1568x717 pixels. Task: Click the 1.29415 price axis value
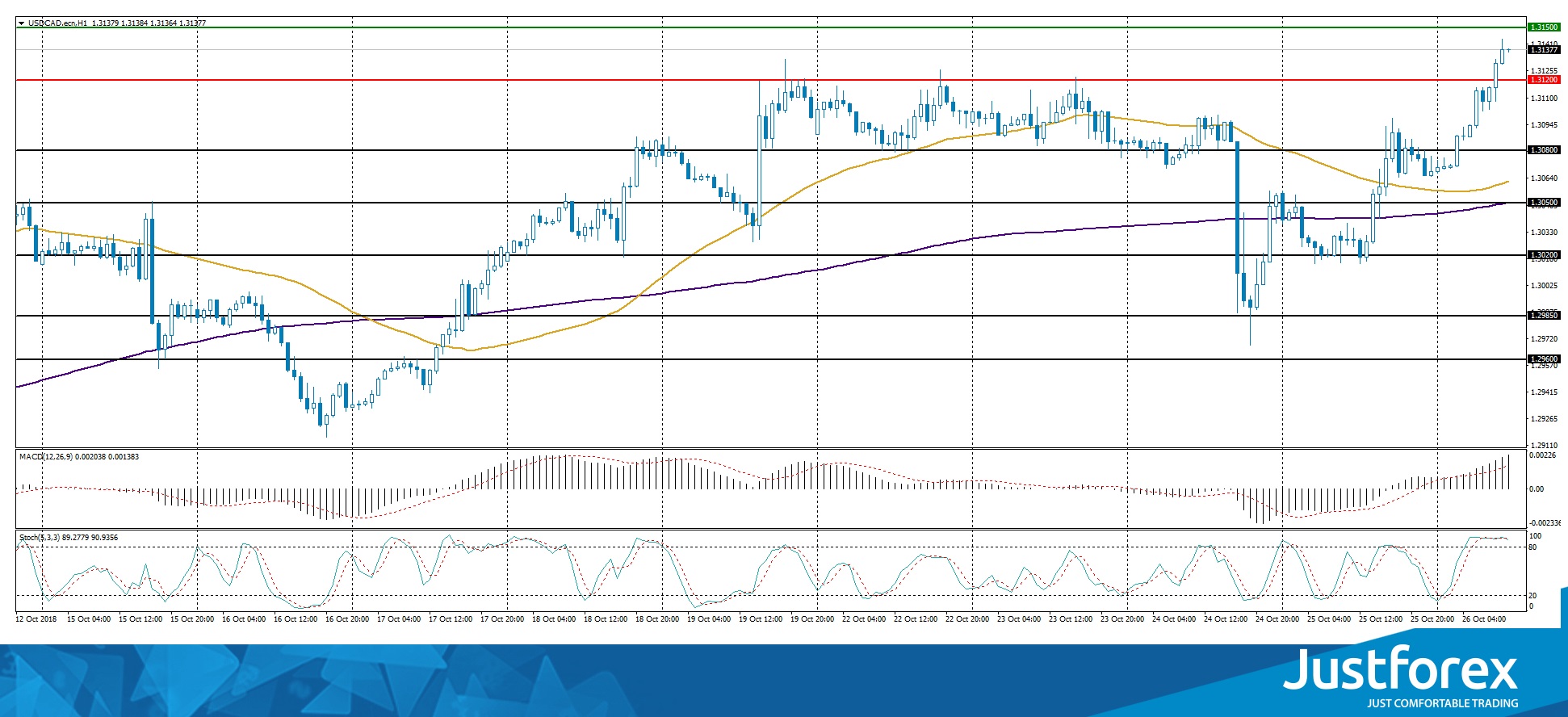1544,392
